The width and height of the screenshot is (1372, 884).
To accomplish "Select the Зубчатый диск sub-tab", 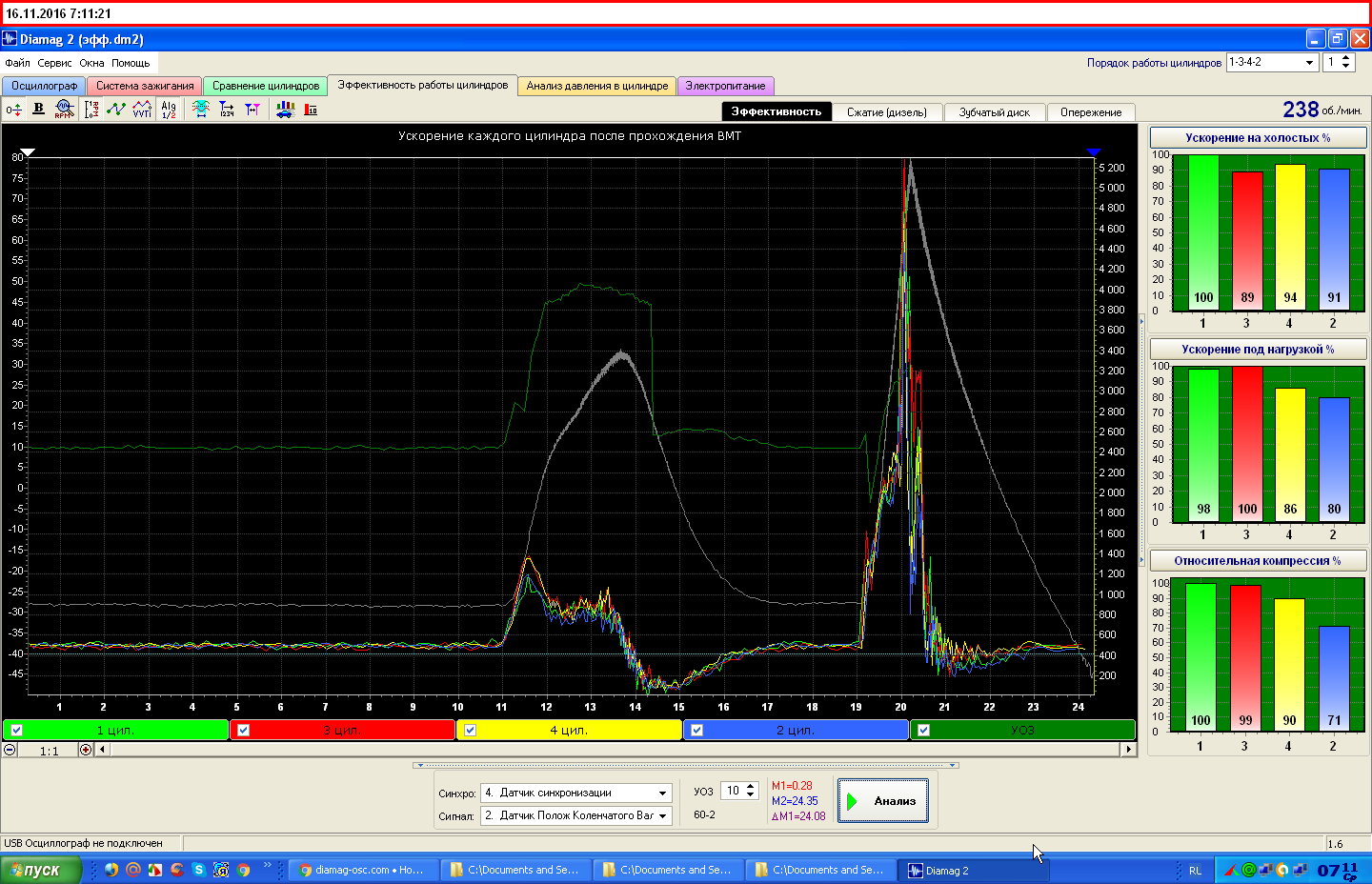I will tap(995, 112).
